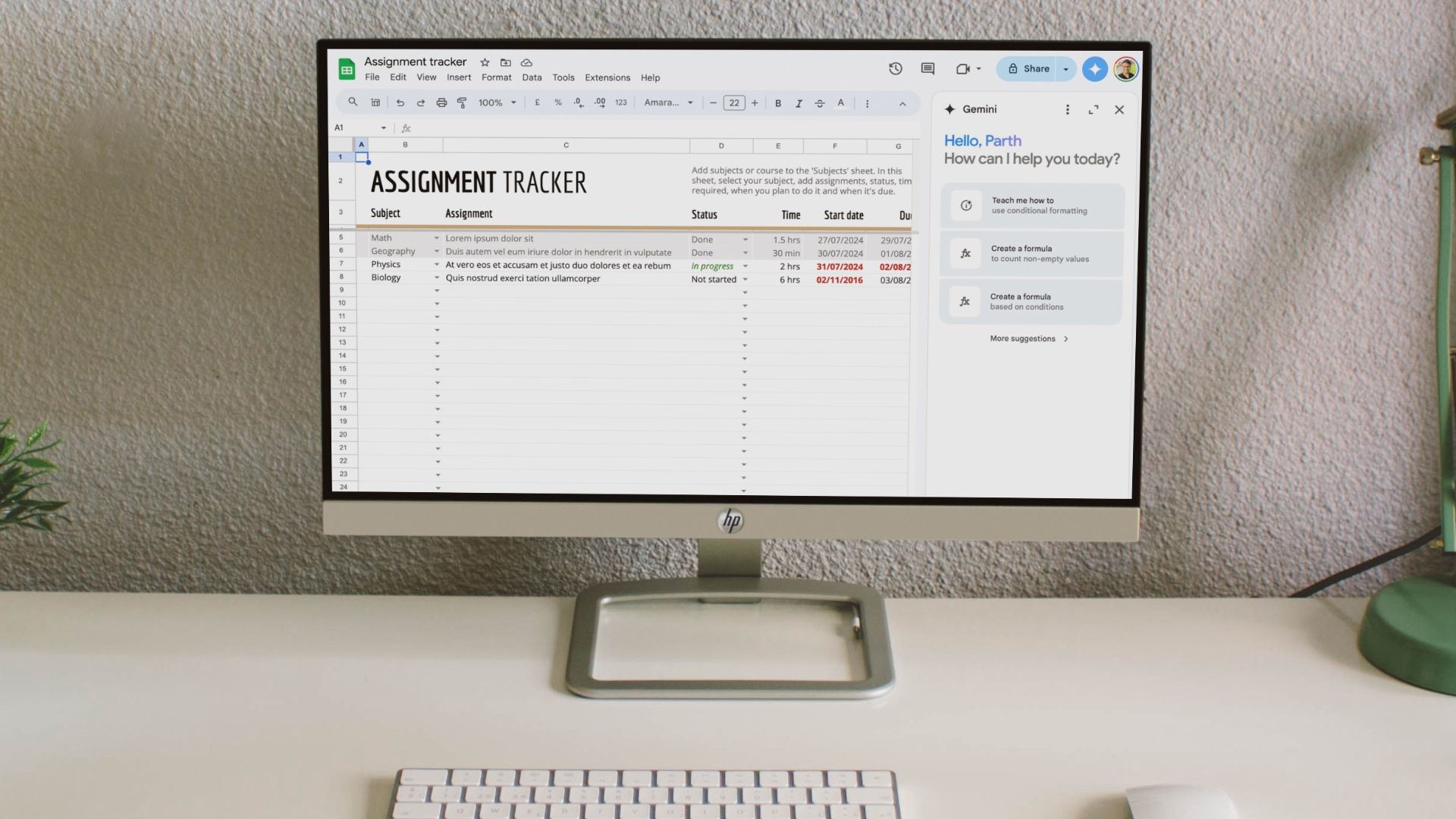
Task: Click the Strikethrough formatting icon
Action: [820, 103]
